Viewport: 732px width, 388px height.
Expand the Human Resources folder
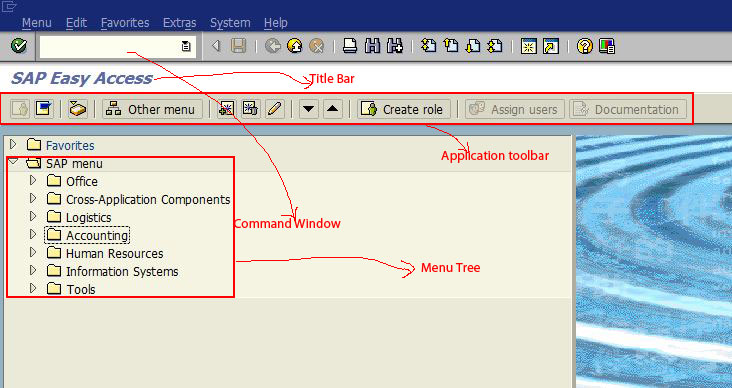point(33,252)
